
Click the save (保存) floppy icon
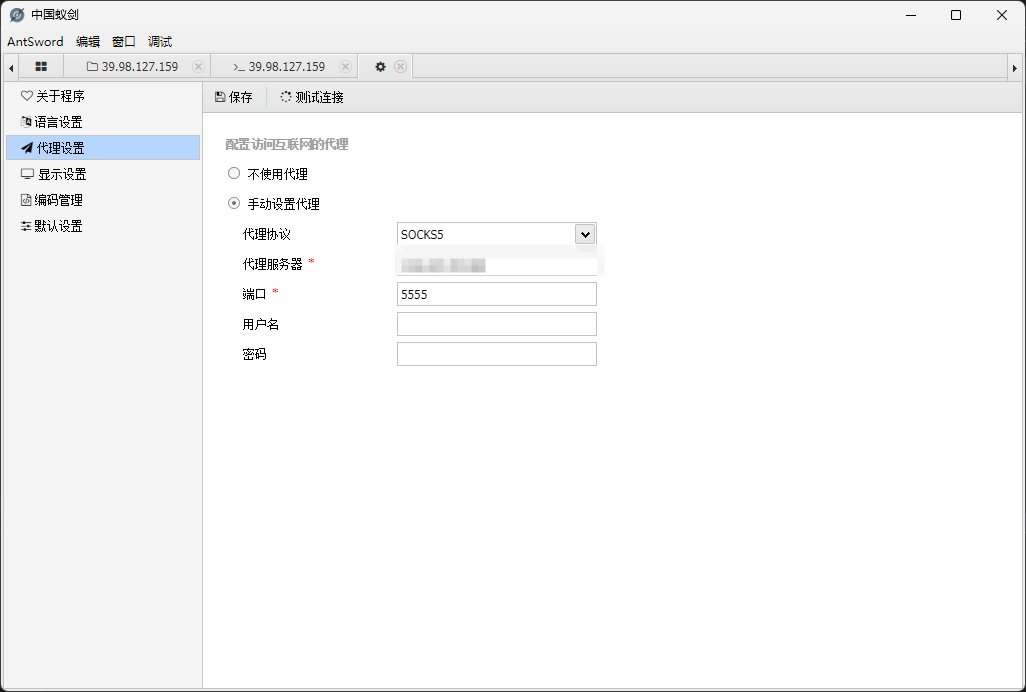click(x=220, y=98)
